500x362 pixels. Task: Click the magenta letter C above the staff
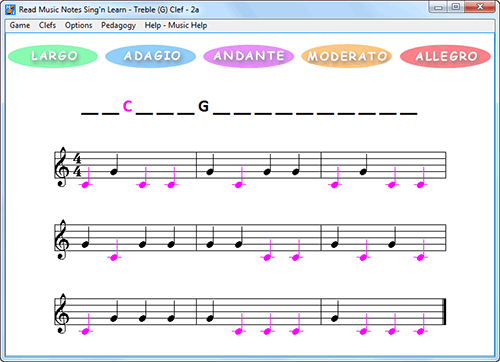(128, 106)
